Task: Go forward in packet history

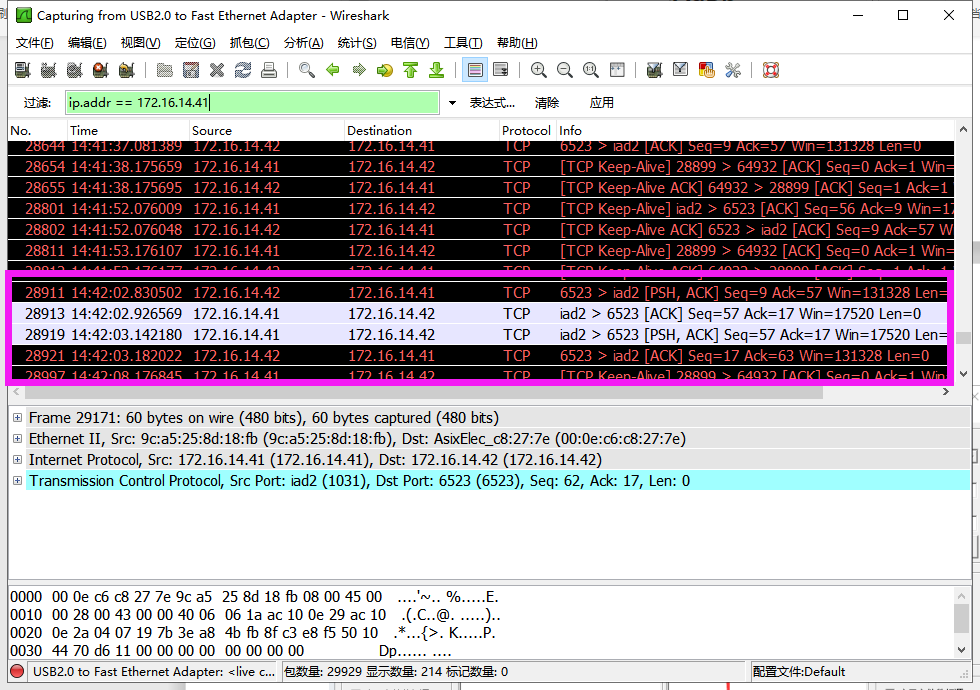Action: [359, 70]
